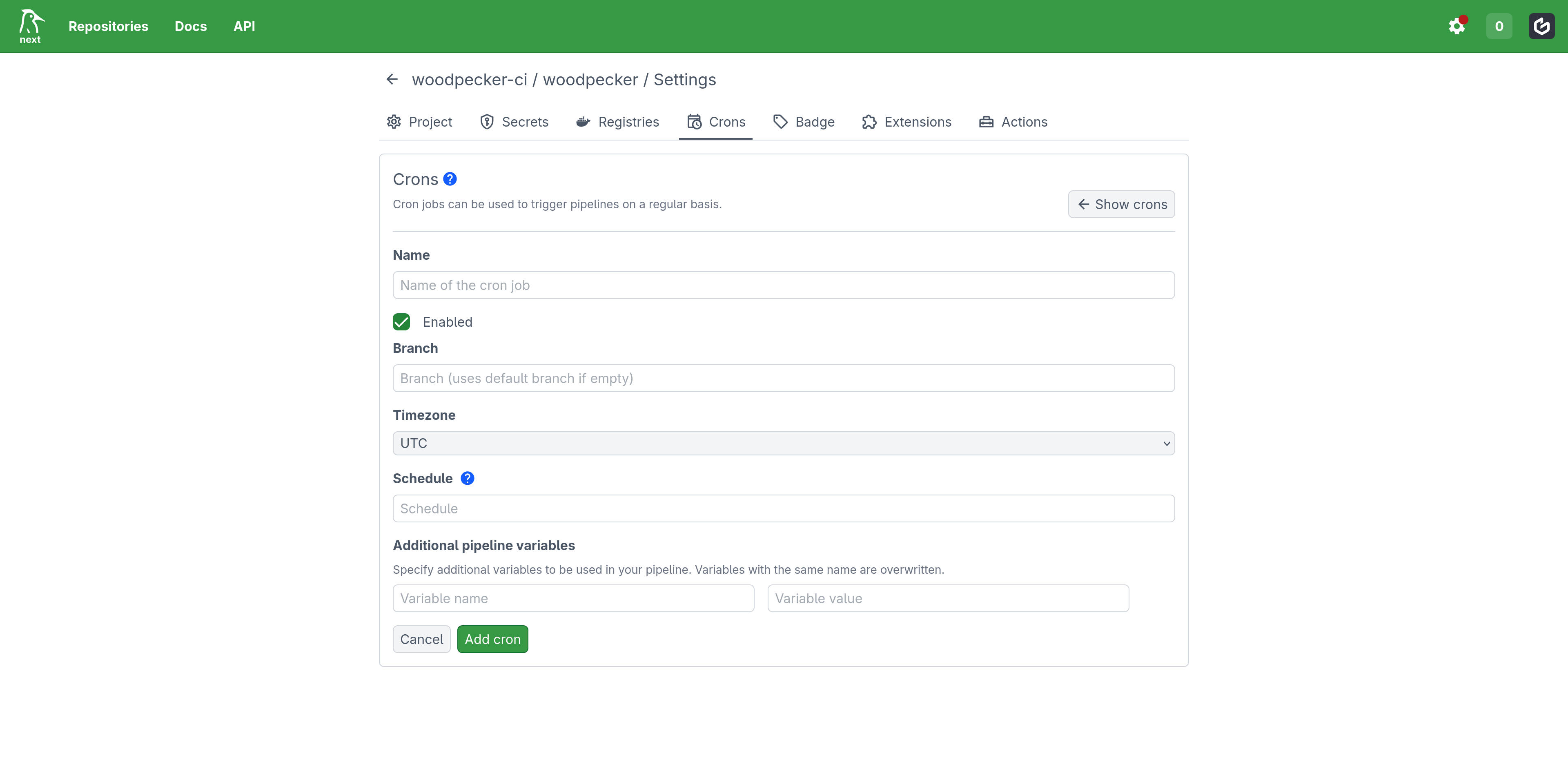Switch to the Badge tab
Viewport: 1568px width, 758px height.
click(x=804, y=122)
